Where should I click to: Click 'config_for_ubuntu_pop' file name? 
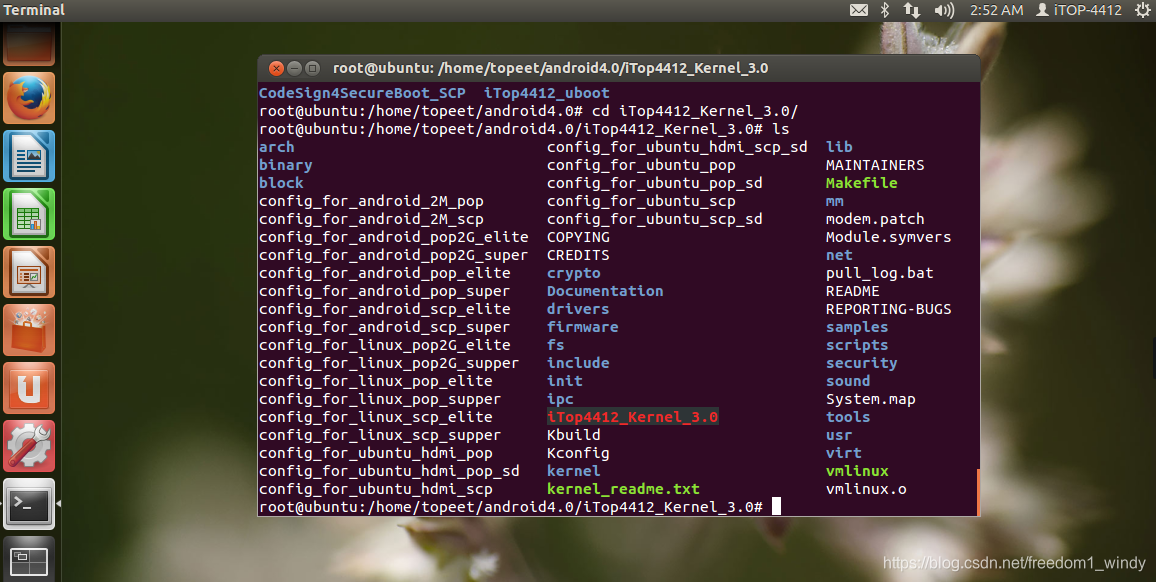pos(641,165)
